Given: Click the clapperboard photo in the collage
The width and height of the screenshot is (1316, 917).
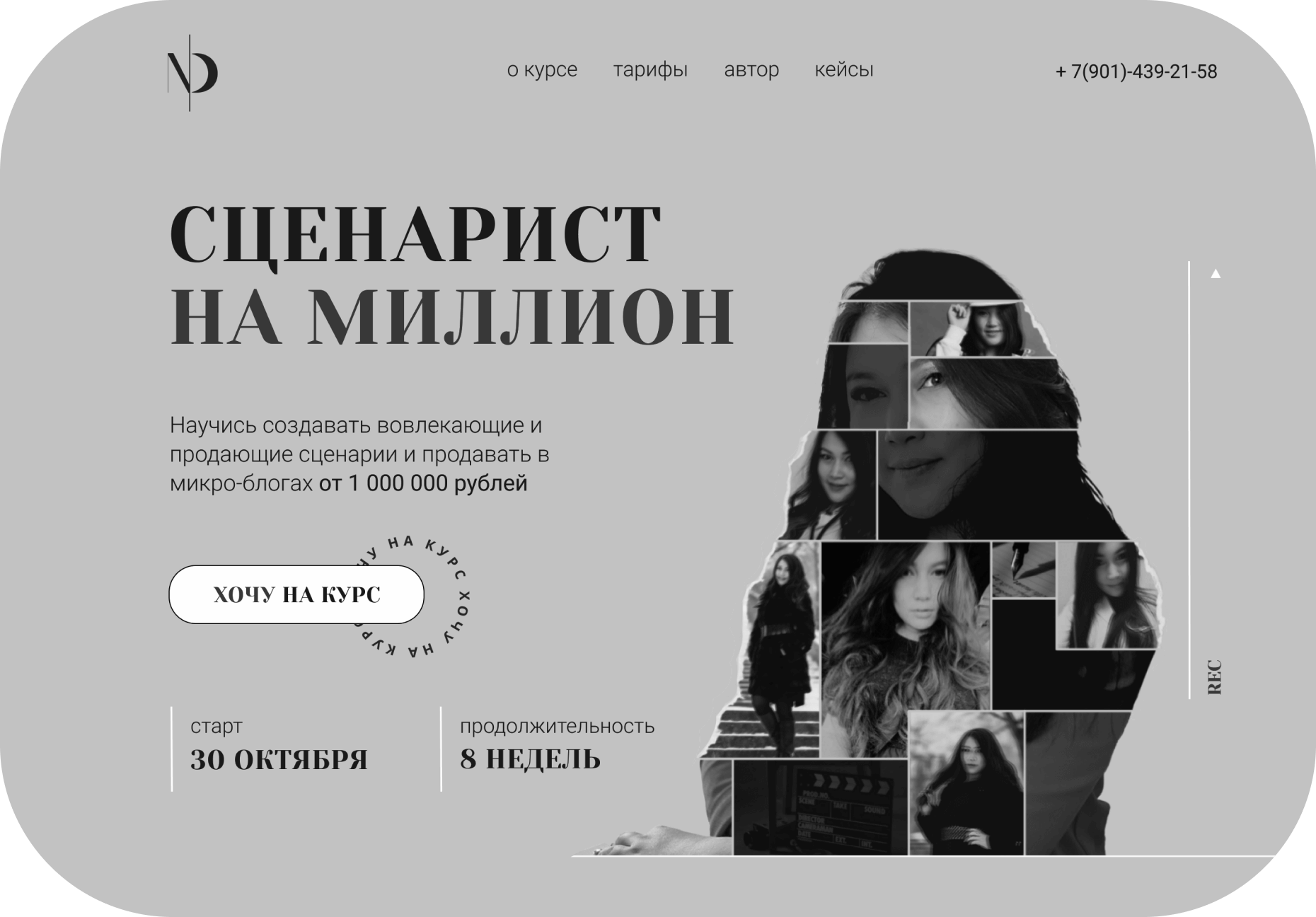Looking at the screenshot, I should [x=820, y=808].
